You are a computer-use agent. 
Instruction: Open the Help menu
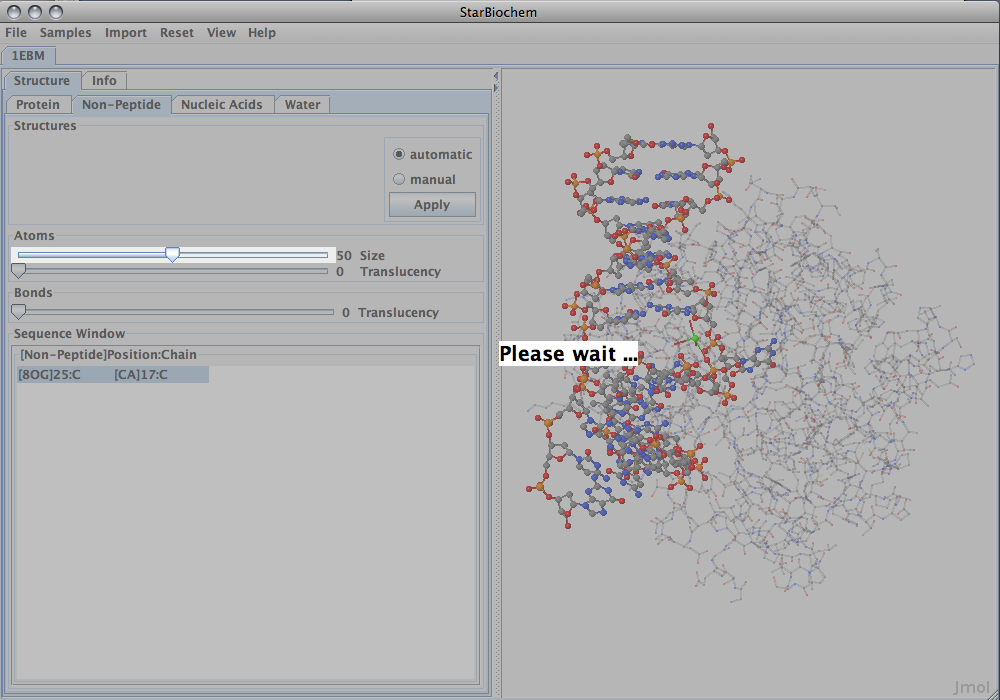[x=262, y=33]
